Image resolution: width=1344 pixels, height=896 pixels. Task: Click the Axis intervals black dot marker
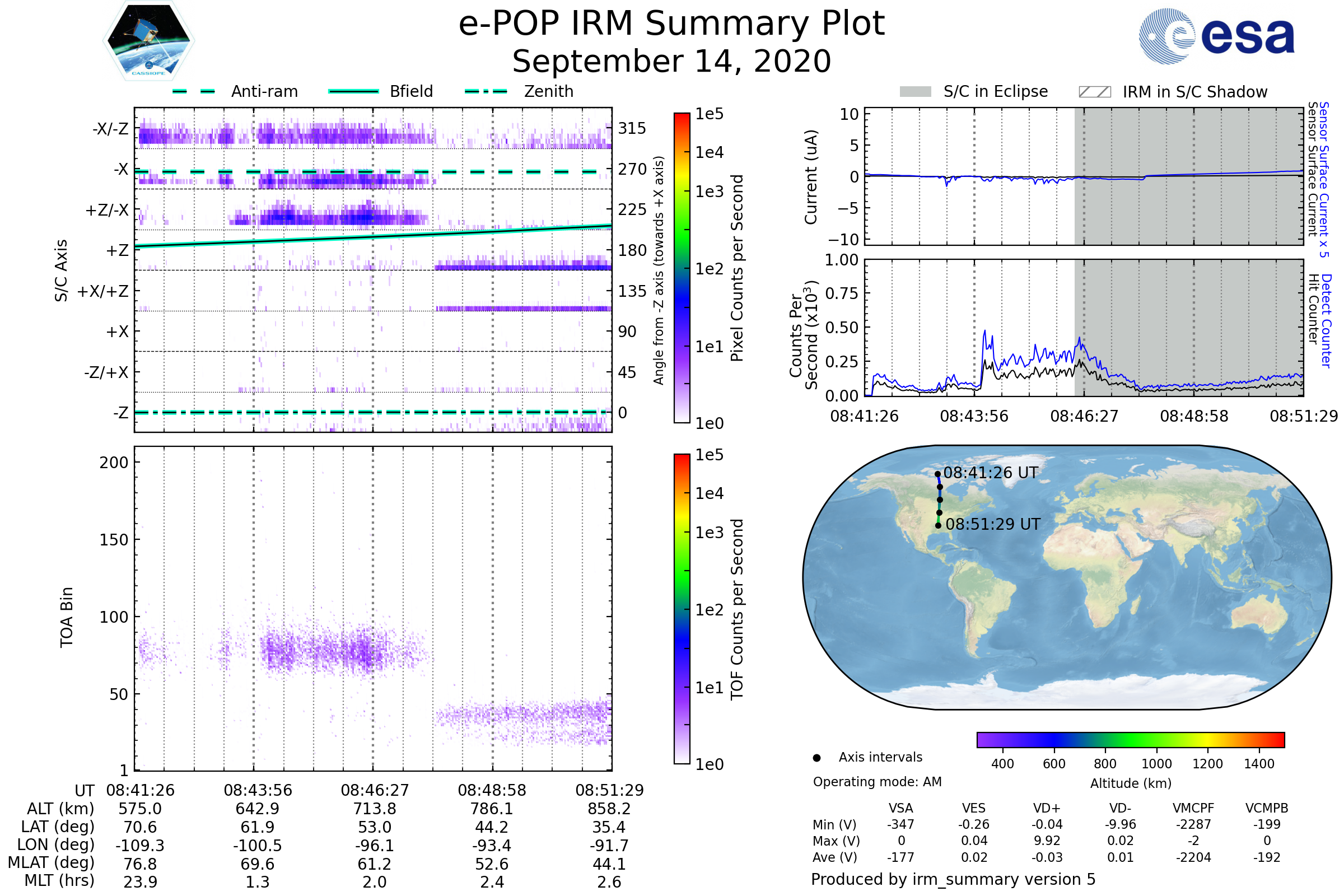click(816, 758)
